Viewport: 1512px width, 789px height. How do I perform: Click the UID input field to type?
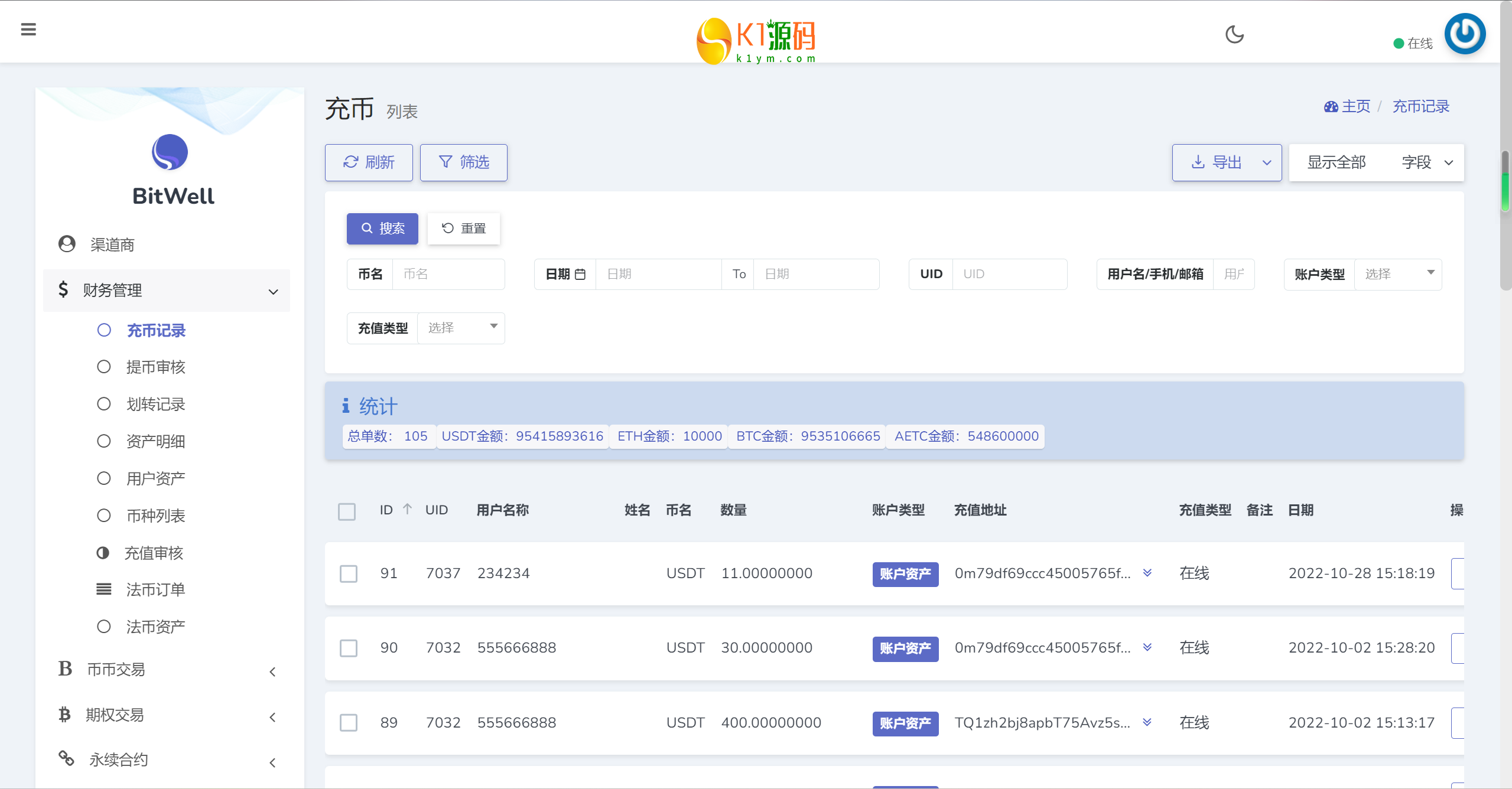point(1010,273)
